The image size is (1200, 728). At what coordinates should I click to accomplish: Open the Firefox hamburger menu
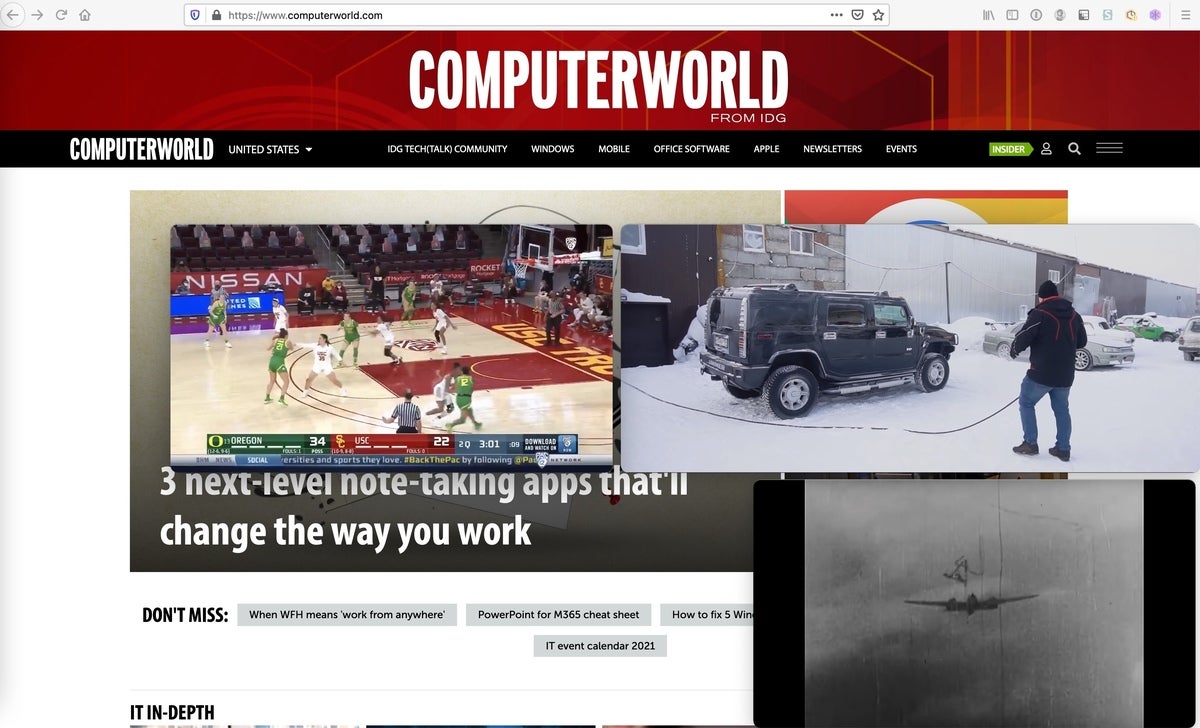tap(1186, 15)
